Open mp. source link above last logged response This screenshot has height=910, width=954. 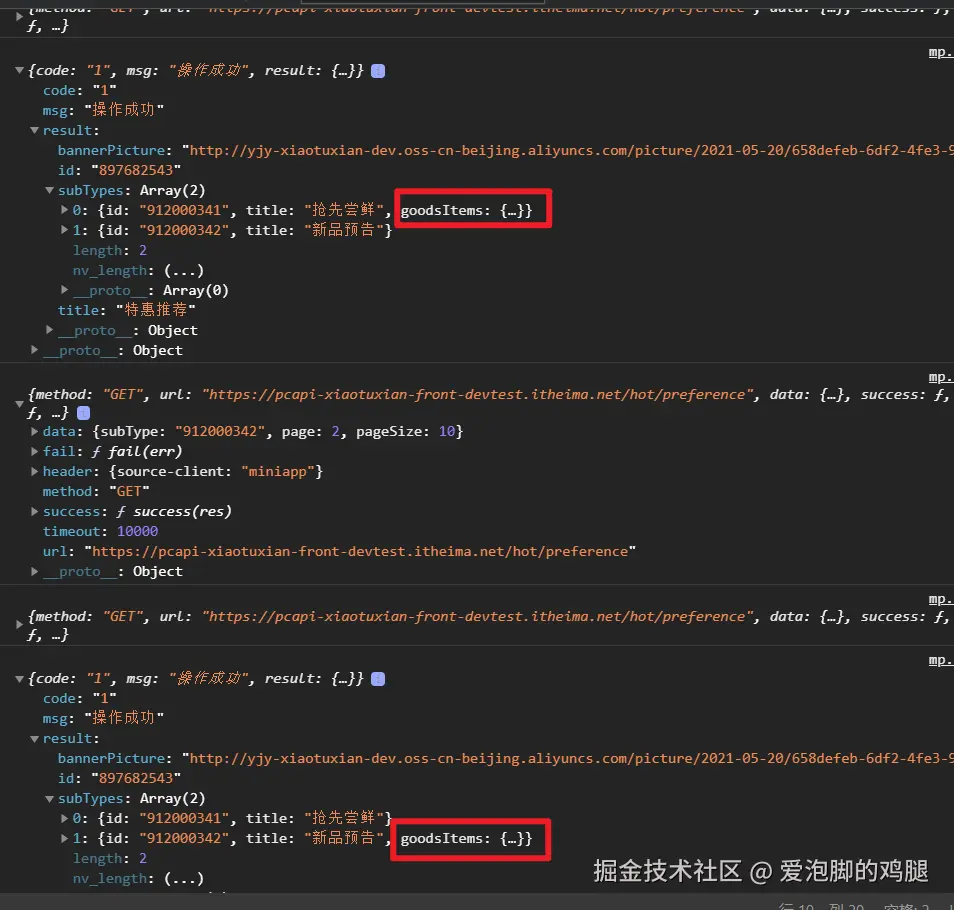(x=941, y=661)
